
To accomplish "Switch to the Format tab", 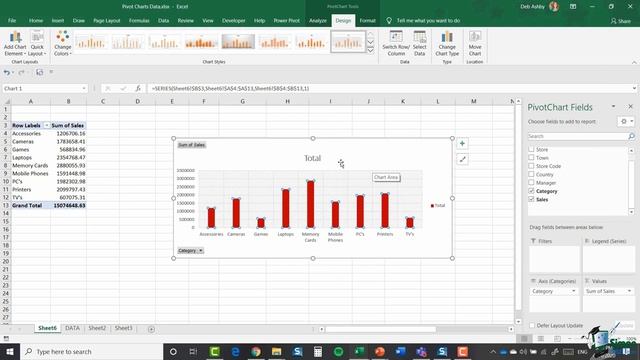I will (x=367, y=20).
